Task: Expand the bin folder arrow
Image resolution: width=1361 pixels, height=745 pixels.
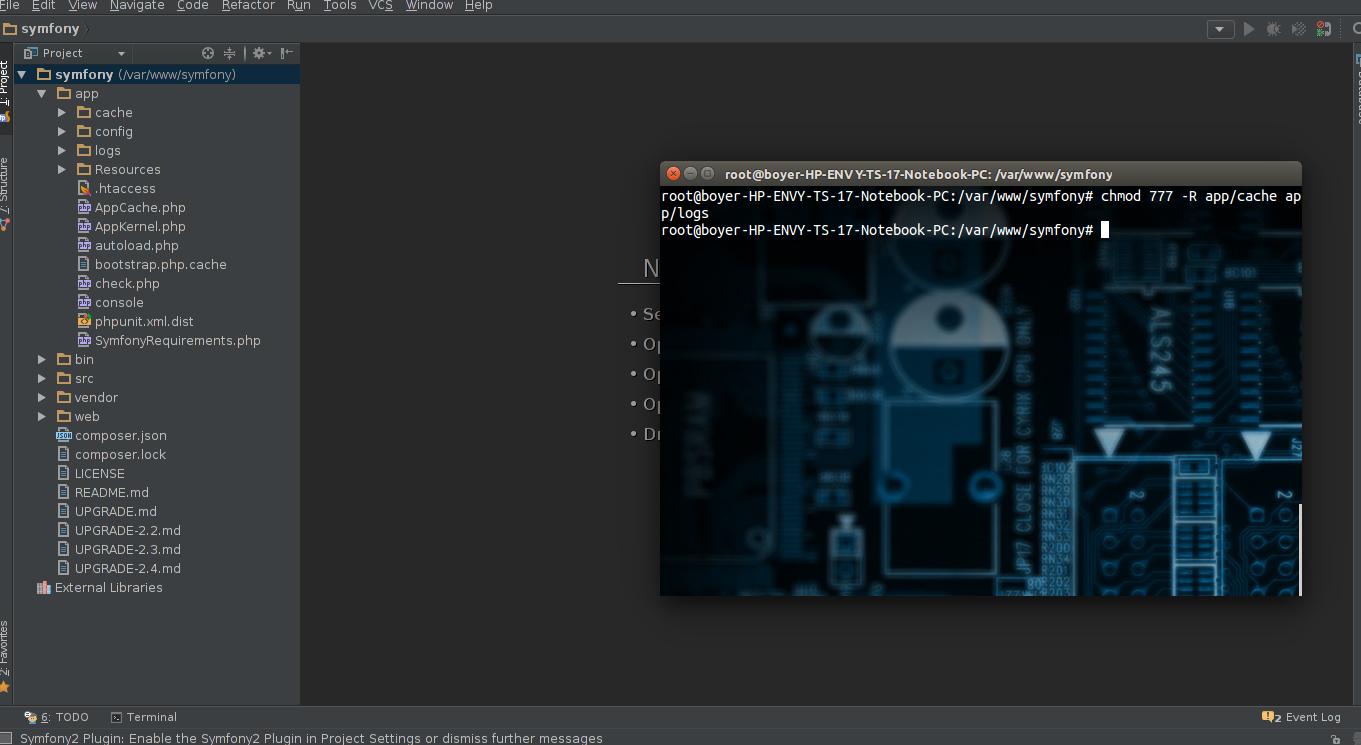Action: tap(42, 359)
